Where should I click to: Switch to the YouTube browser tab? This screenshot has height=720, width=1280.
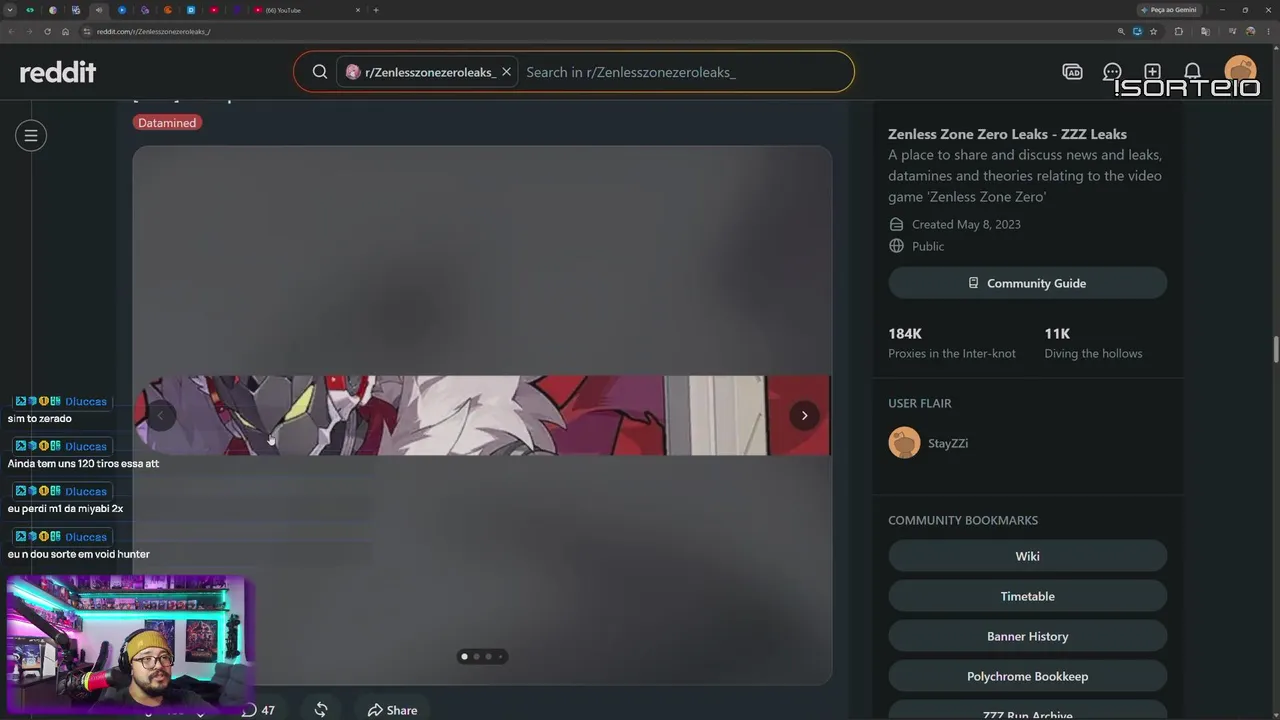[x=305, y=10]
